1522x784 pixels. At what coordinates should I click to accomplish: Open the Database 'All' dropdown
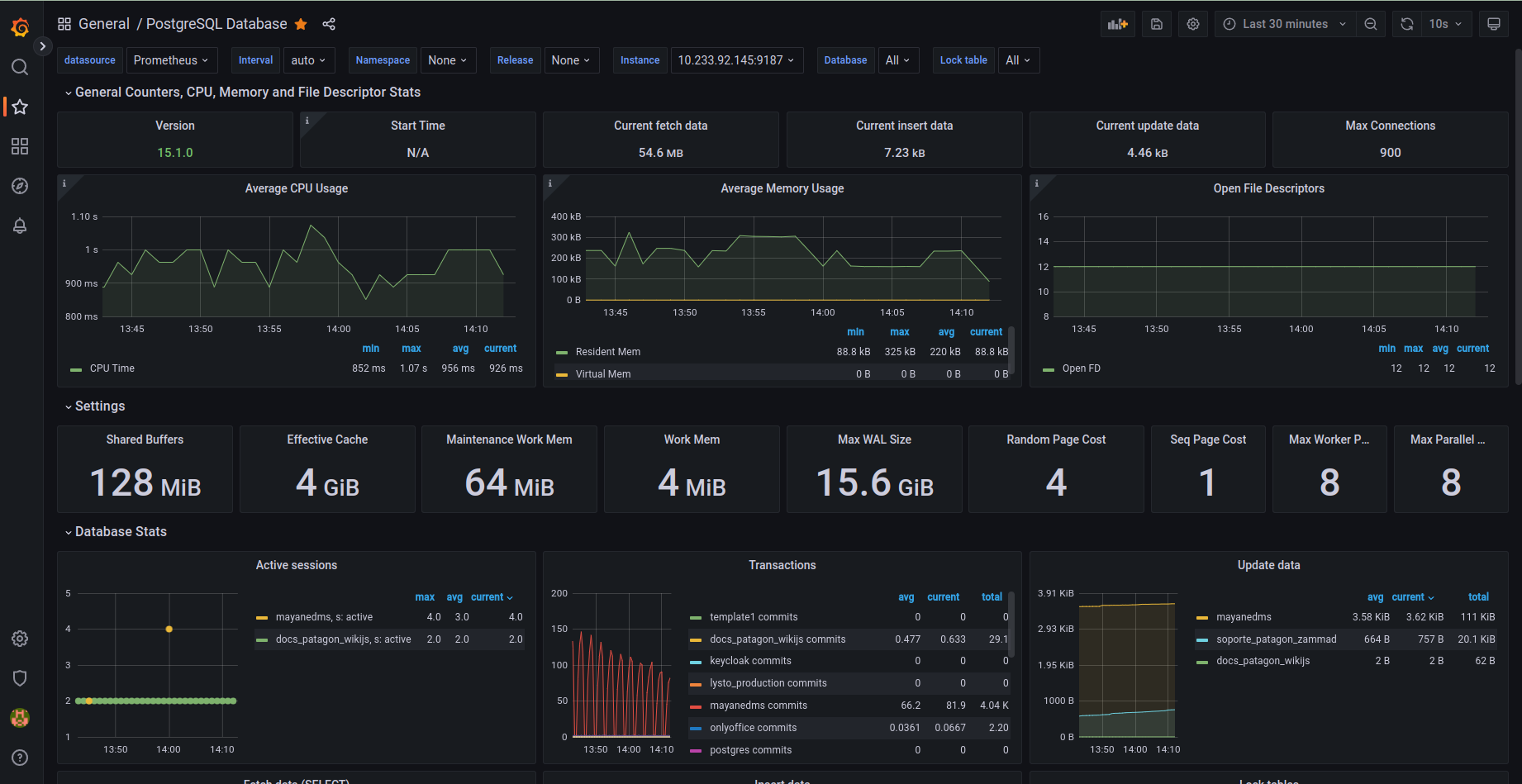tap(898, 59)
